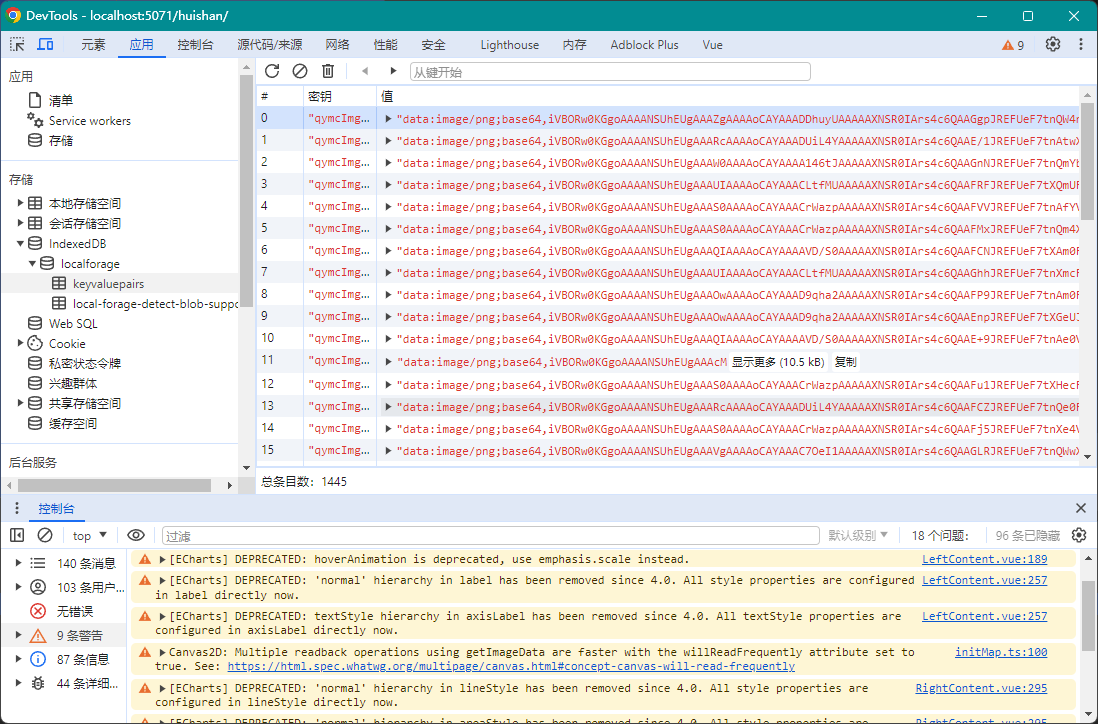Click the warnings count badge showing 9
1098x724 pixels.
(1013, 45)
